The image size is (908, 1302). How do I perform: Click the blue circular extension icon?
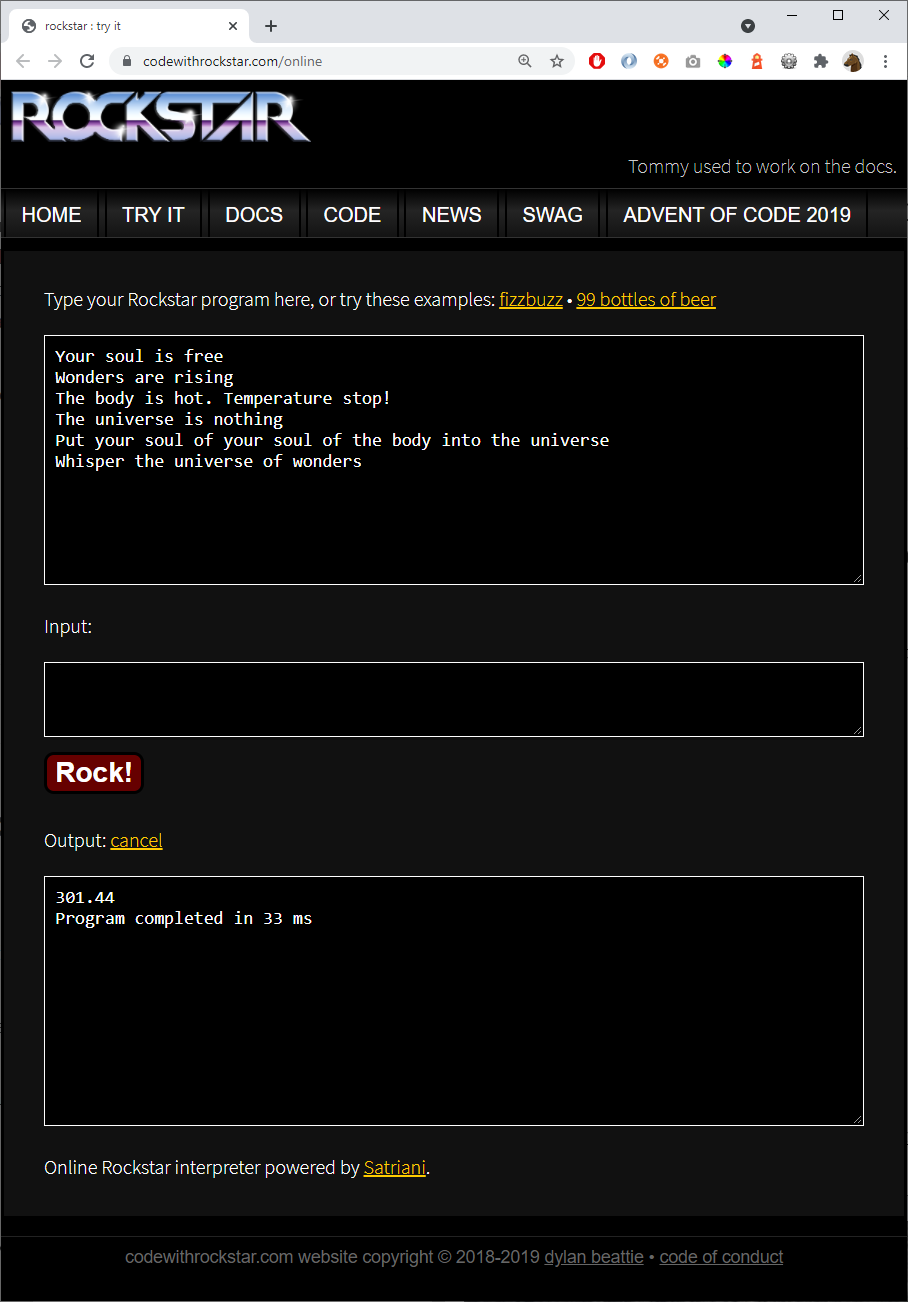629,61
